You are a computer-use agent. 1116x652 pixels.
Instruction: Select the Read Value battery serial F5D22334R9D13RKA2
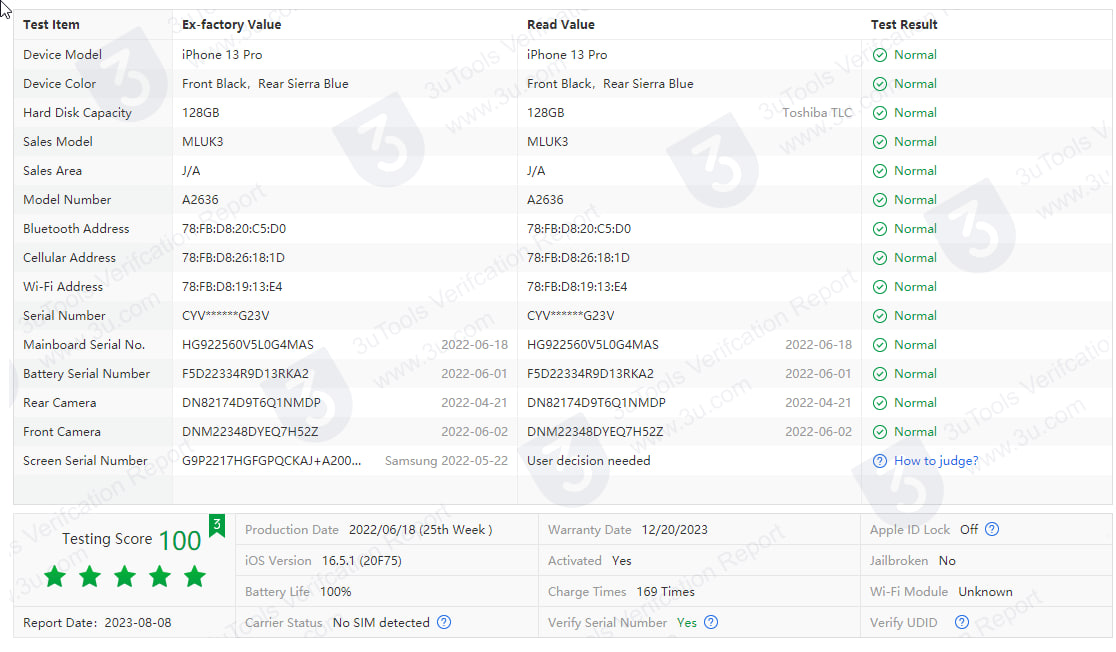pyautogui.click(x=590, y=374)
